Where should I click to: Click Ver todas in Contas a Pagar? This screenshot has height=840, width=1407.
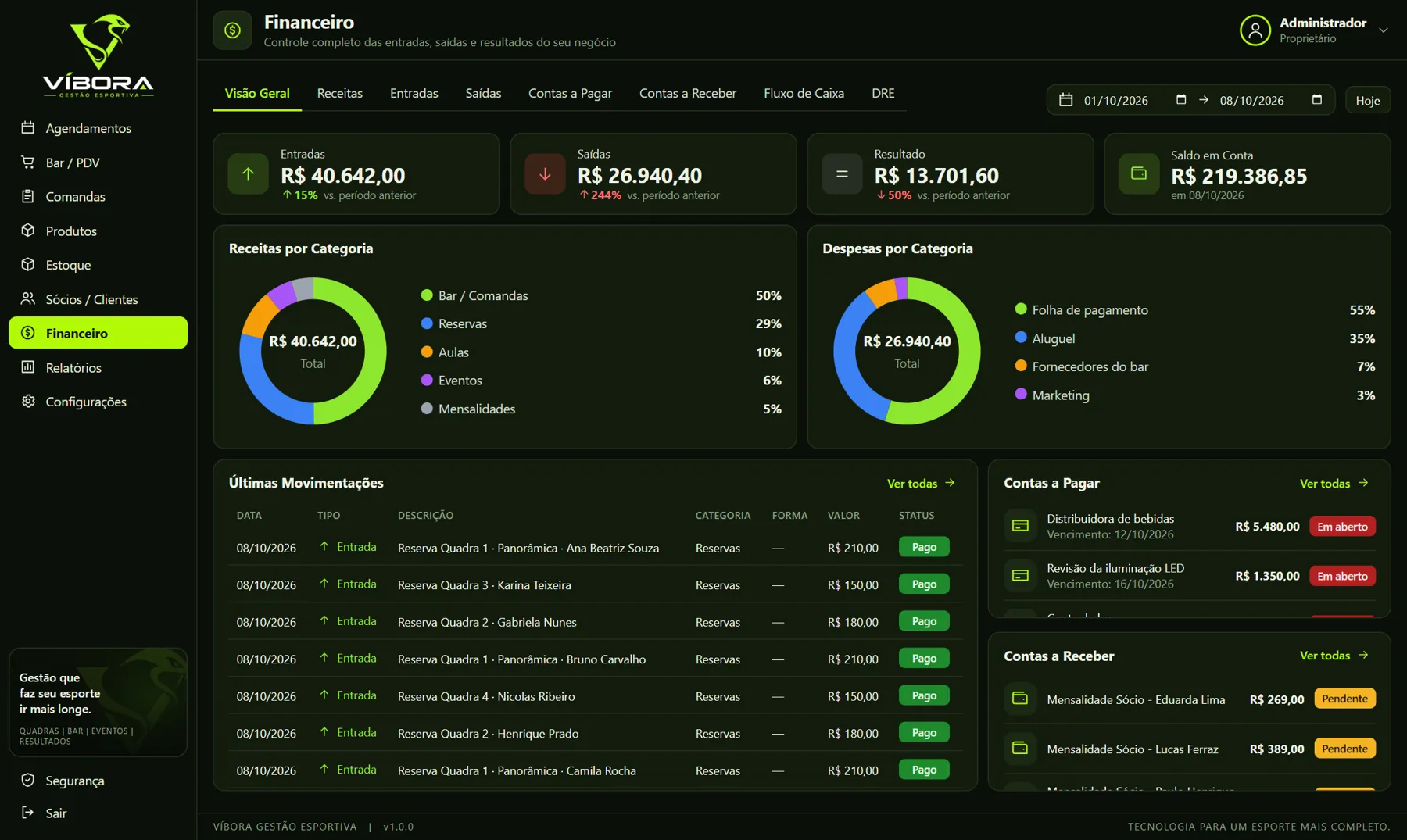tap(1334, 483)
